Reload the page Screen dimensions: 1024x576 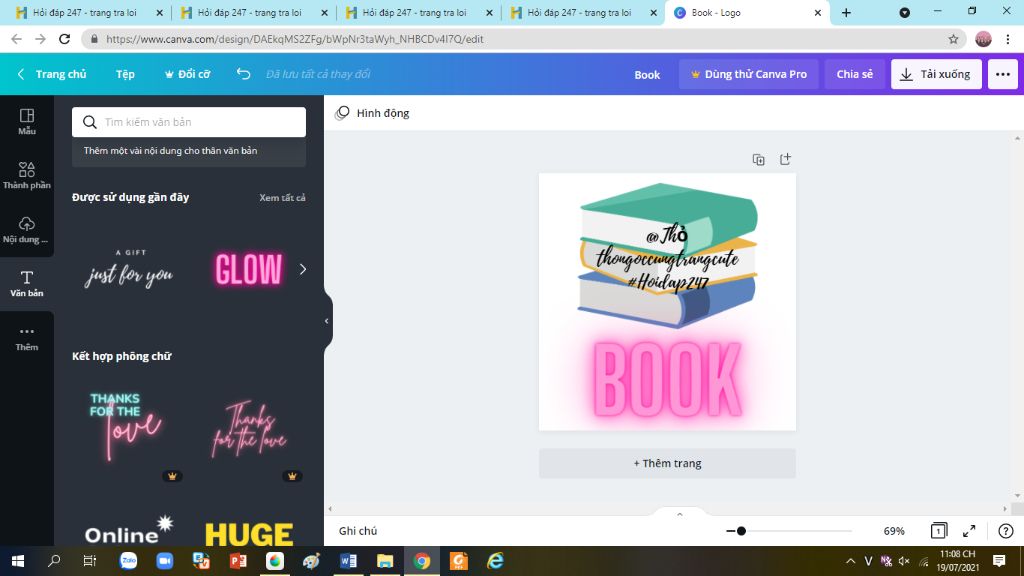64,39
